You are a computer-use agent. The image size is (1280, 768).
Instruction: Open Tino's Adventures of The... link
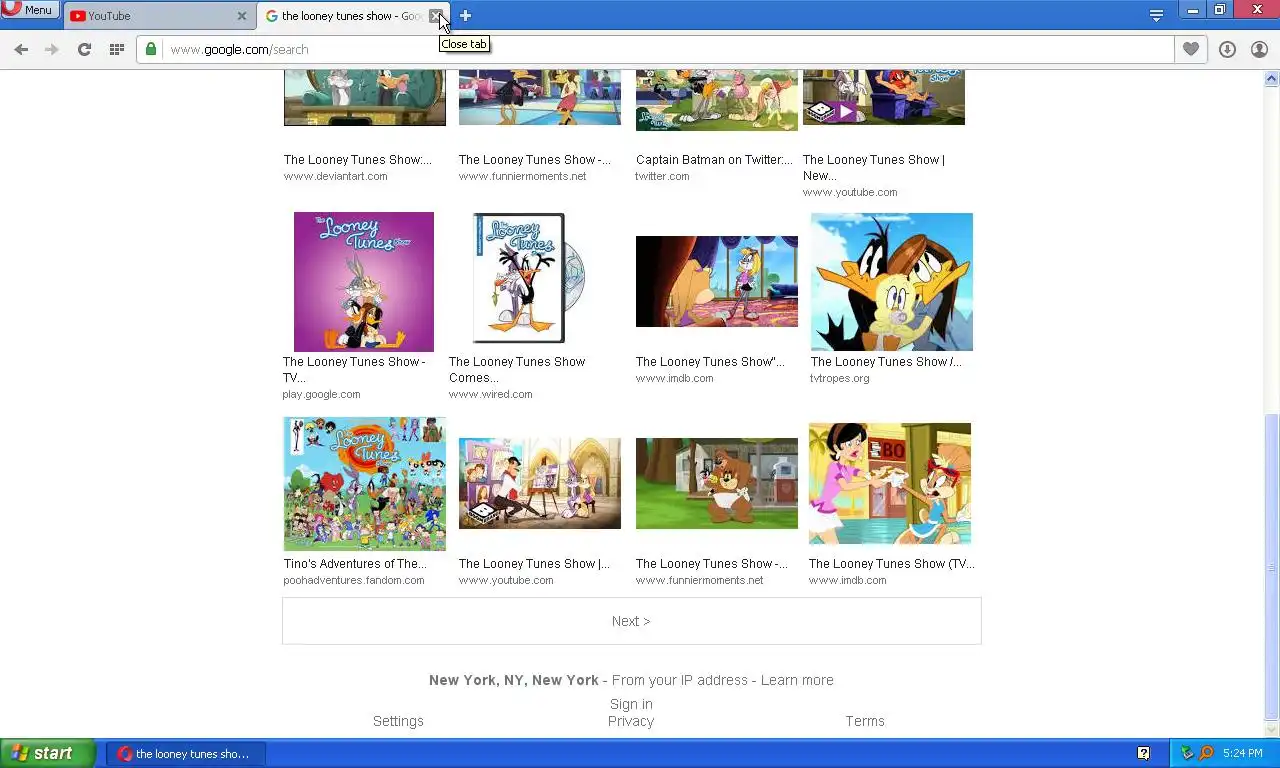(x=355, y=564)
